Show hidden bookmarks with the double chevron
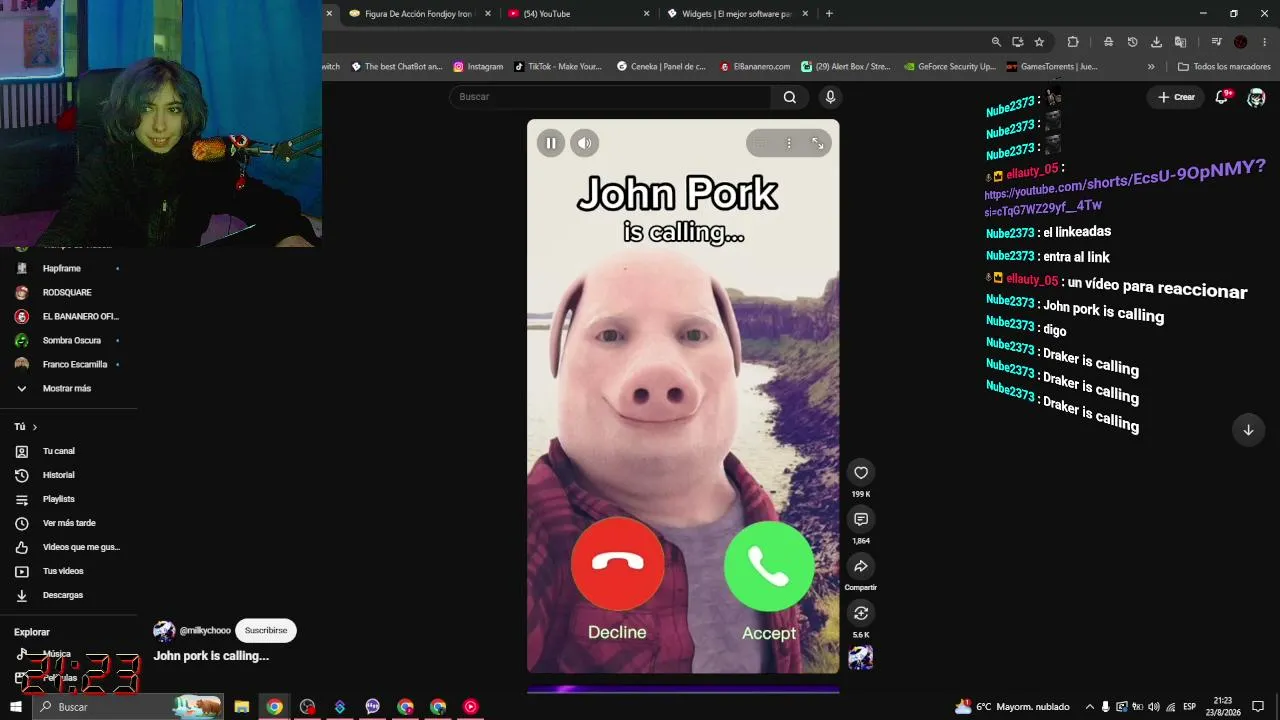This screenshot has width=1280, height=720. tap(1151, 67)
